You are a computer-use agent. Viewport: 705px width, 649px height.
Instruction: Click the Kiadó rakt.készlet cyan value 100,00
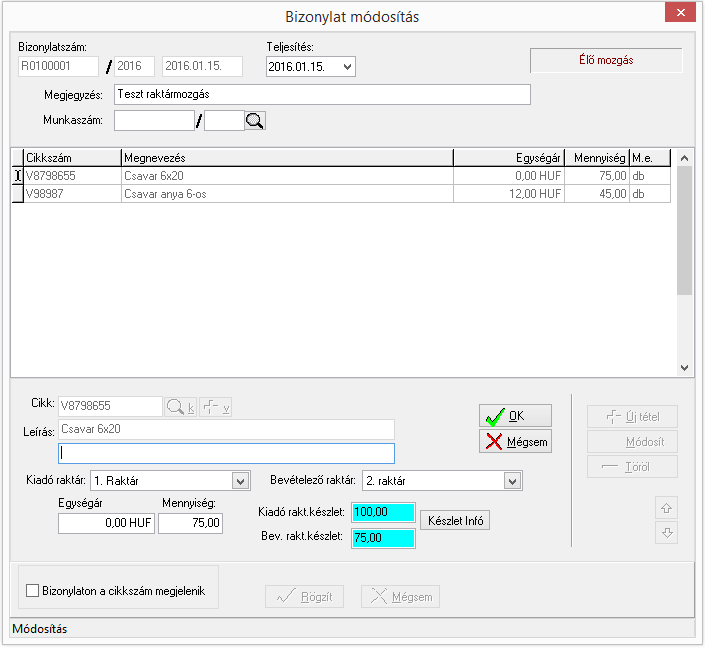pyautogui.click(x=383, y=512)
